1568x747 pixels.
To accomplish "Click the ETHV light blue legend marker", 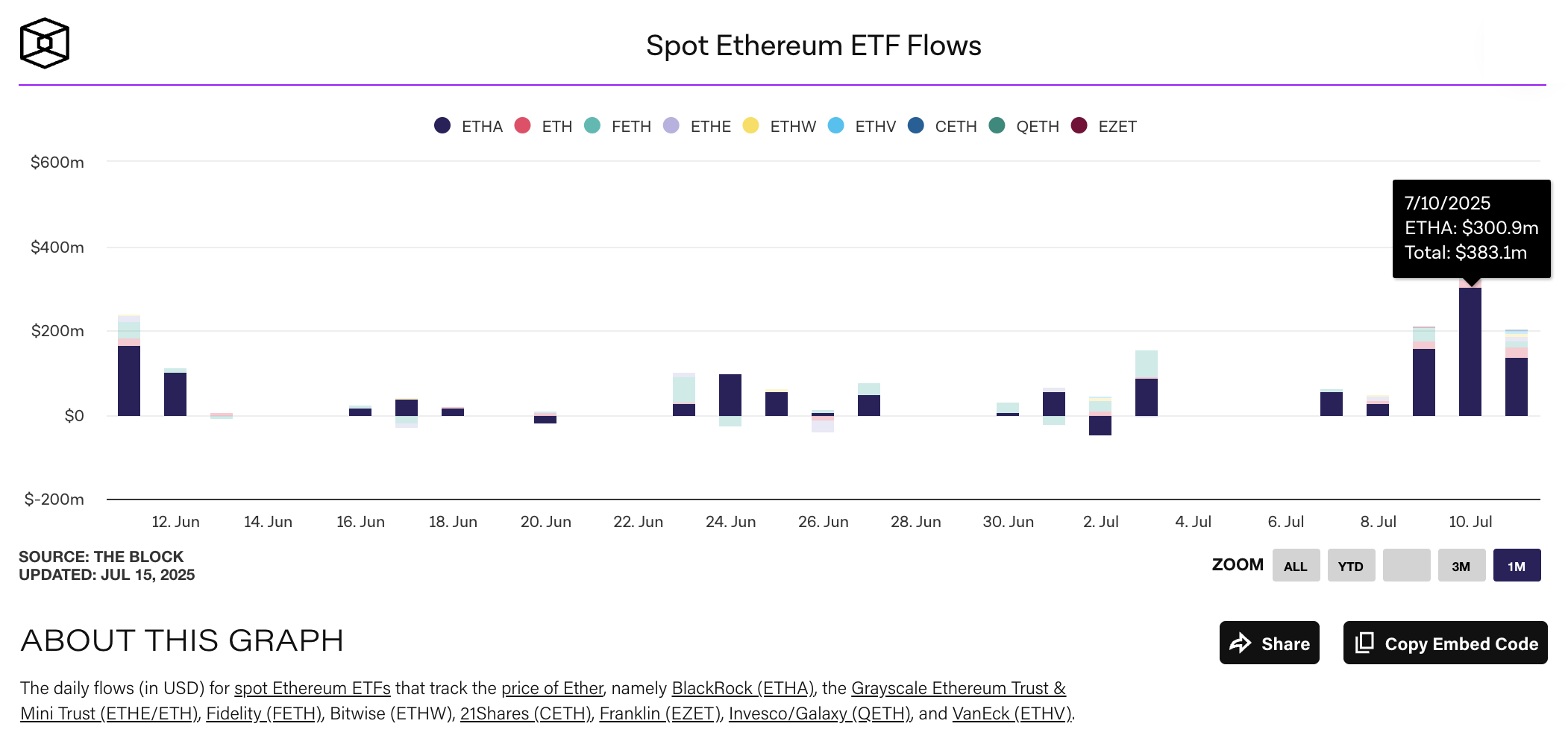I will coord(836,125).
